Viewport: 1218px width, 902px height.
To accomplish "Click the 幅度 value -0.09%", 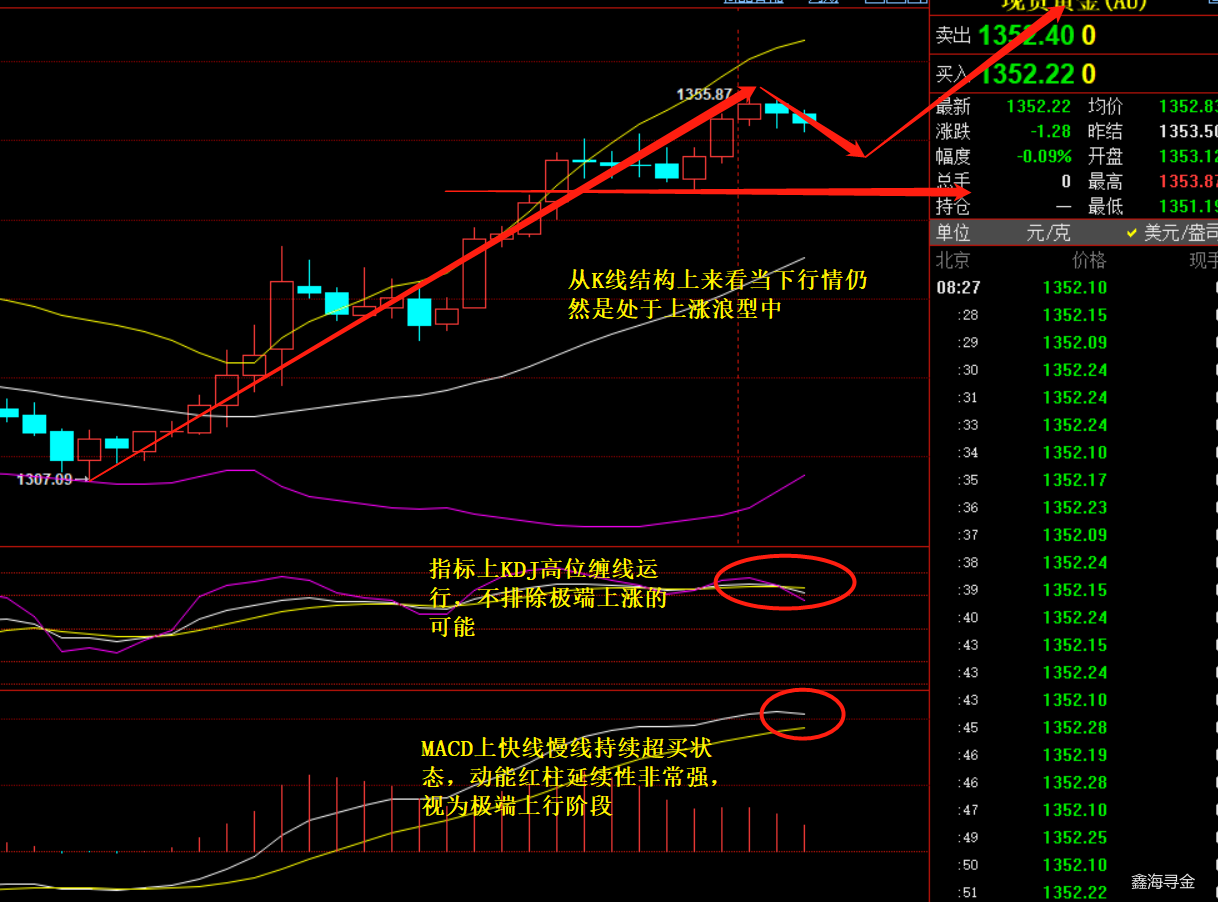I will tap(1044, 156).
